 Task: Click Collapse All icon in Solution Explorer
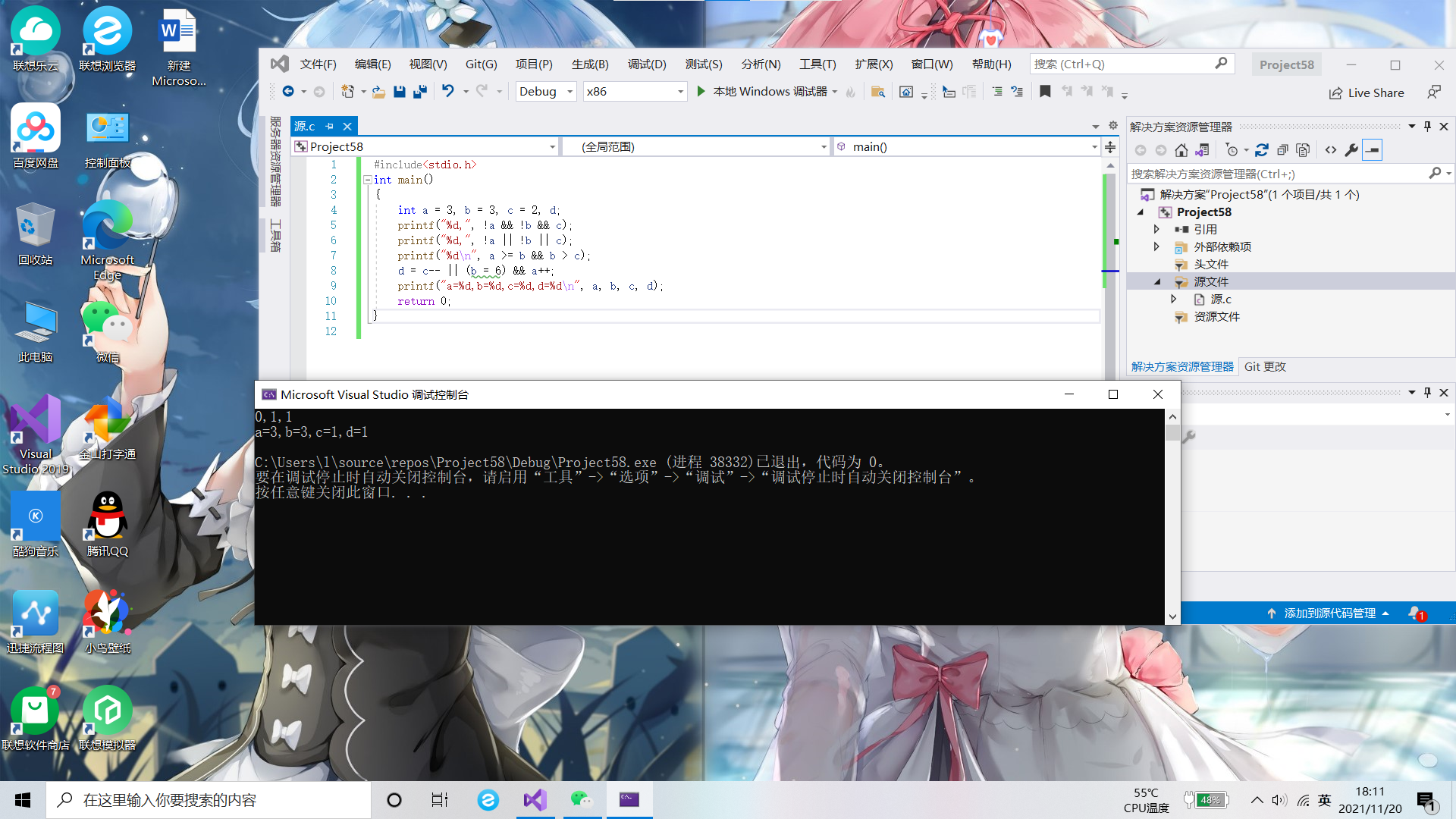click(1282, 150)
